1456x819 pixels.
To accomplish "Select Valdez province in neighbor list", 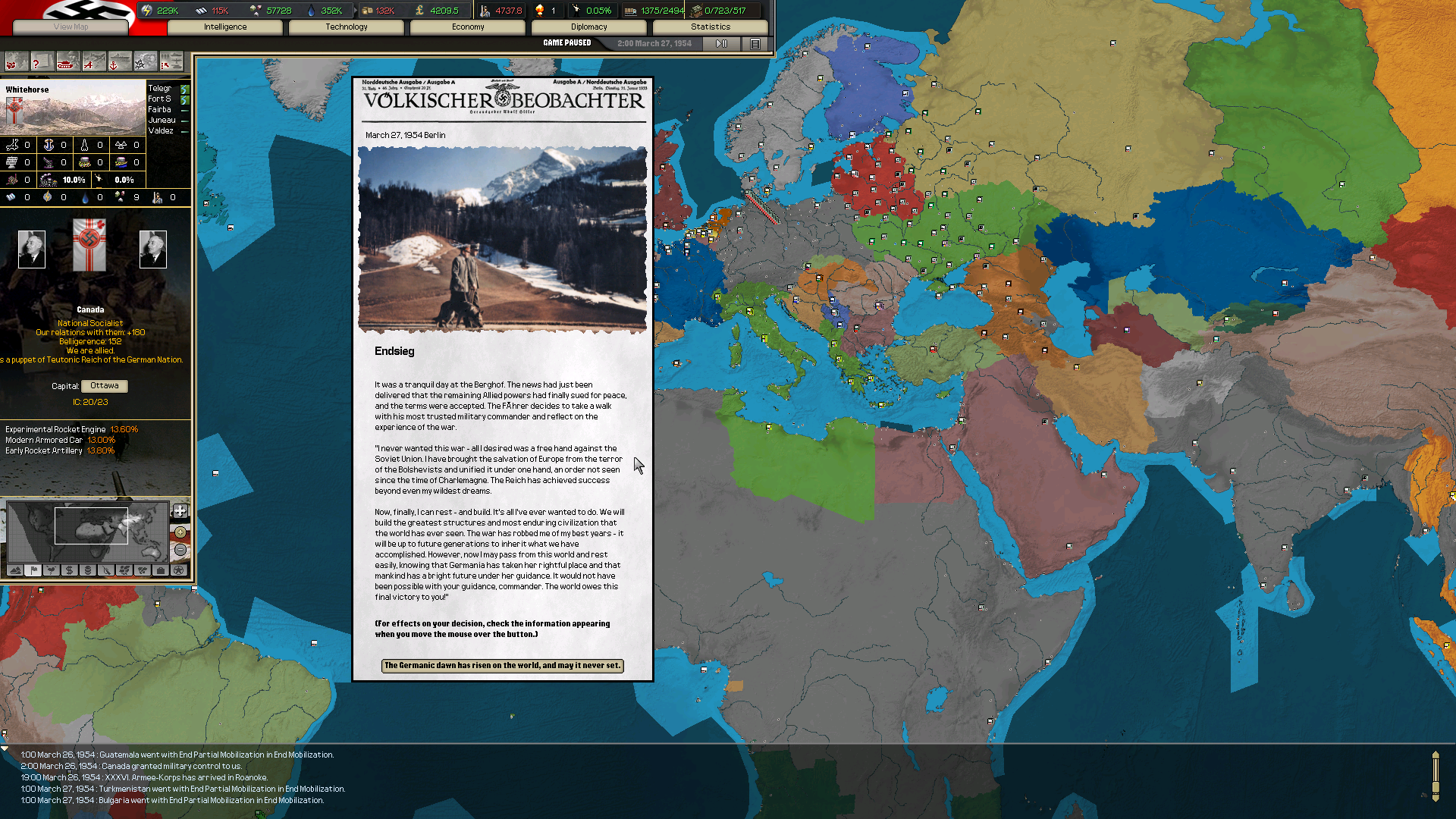I will 161,131.
